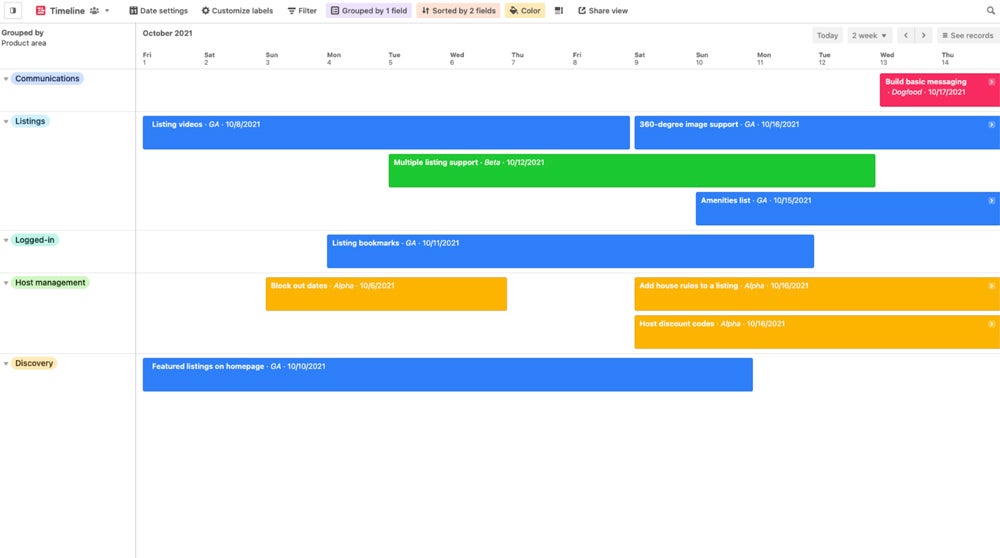Image resolution: width=1000 pixels, height=558 pixels.
Task: Open Date settings
Action: click(158, 11)
